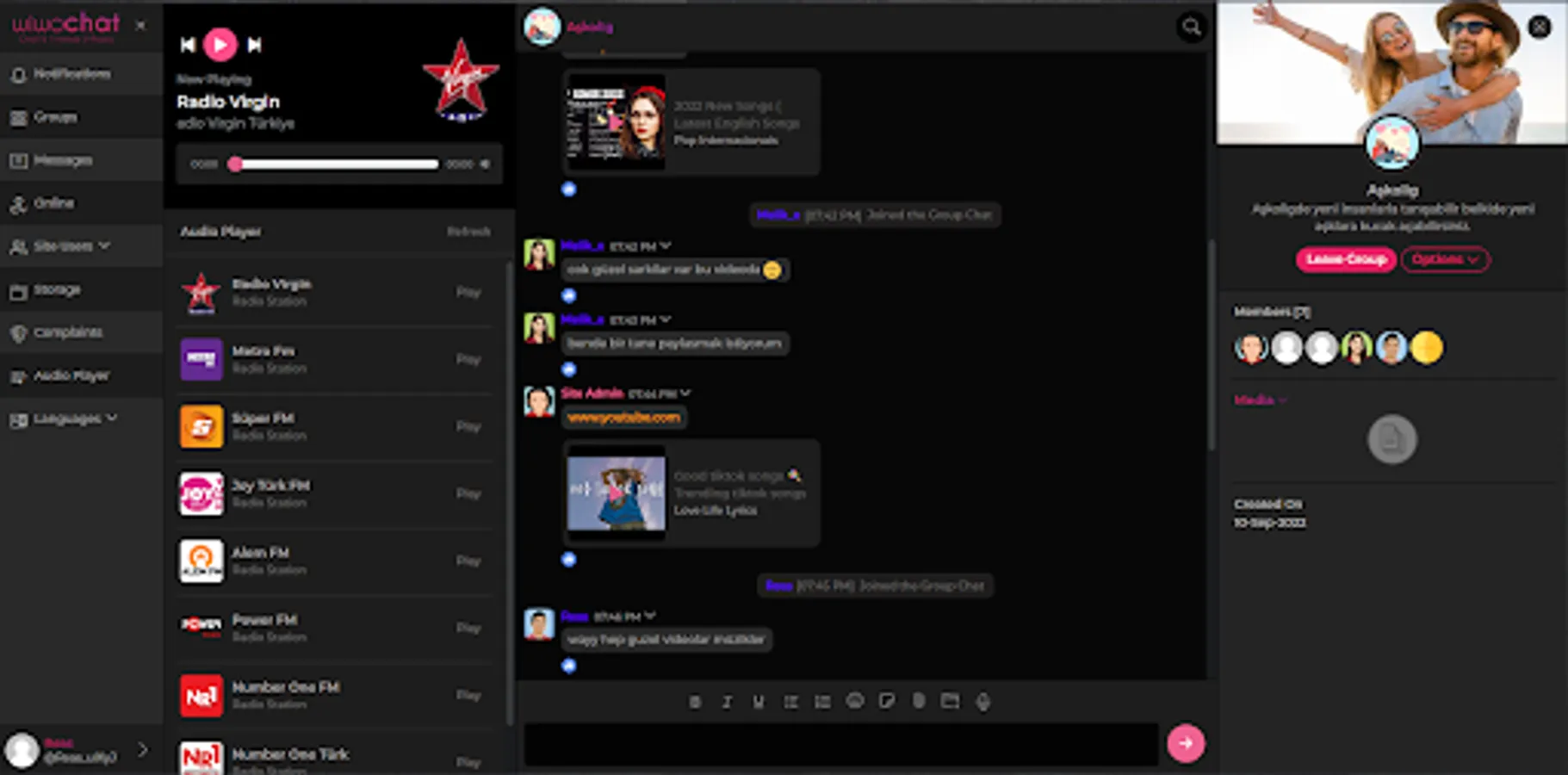Image resolution: width=1568 pixels, height=775 pixels.
Task: Open message options for the 07:43 PM message
Action: pyautogui.click(x=666, y=319)
